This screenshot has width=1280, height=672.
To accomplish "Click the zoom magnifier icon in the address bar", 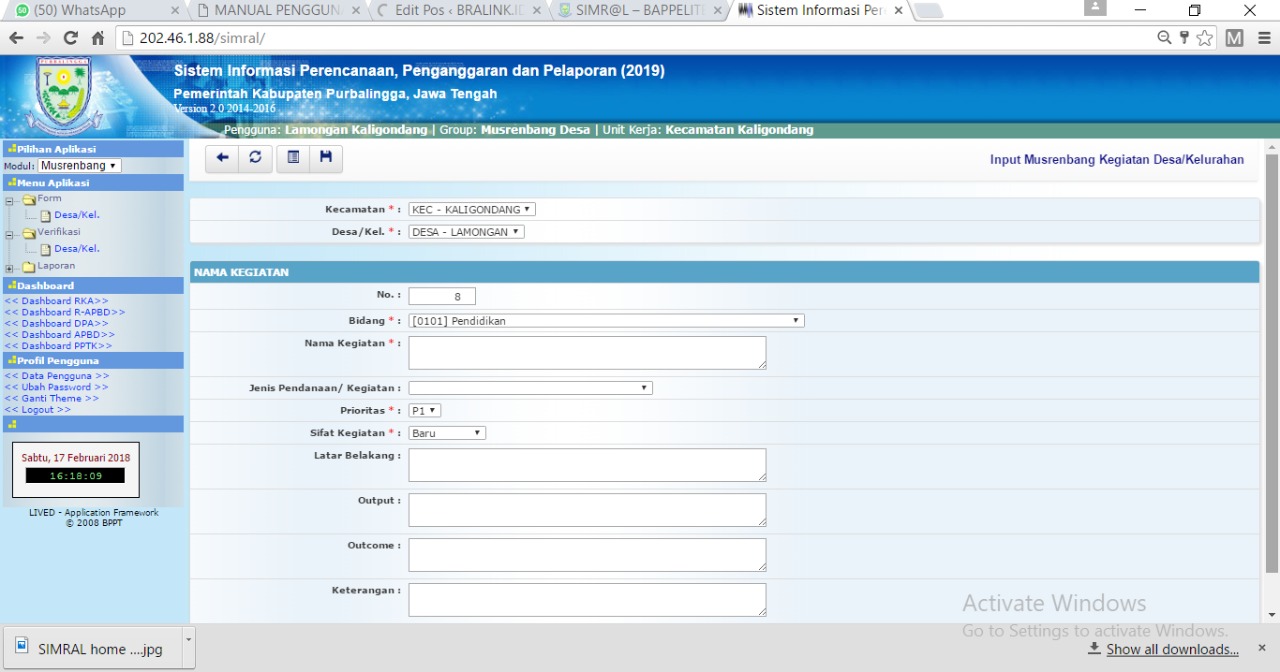I will pyautogui.click(x=1165, y=38).
